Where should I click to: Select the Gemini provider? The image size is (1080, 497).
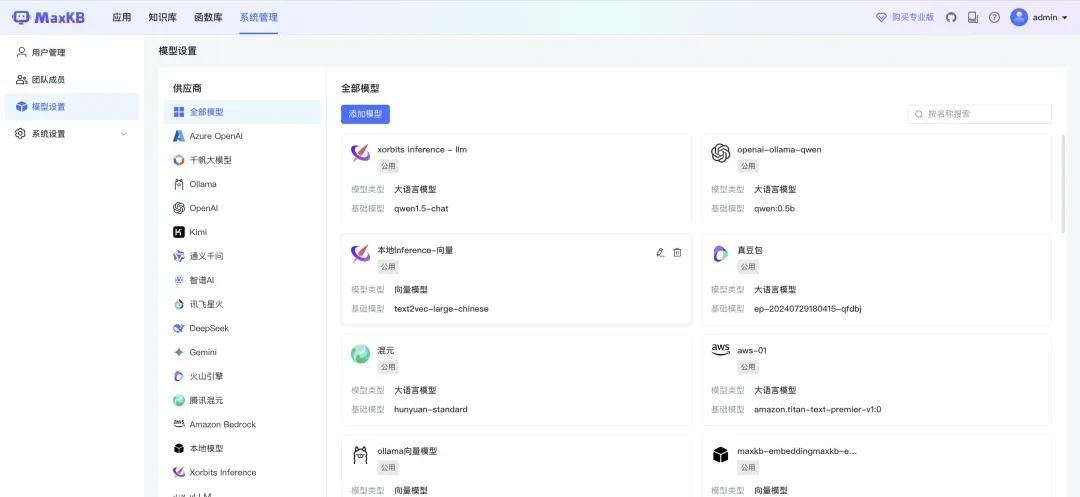242,352
